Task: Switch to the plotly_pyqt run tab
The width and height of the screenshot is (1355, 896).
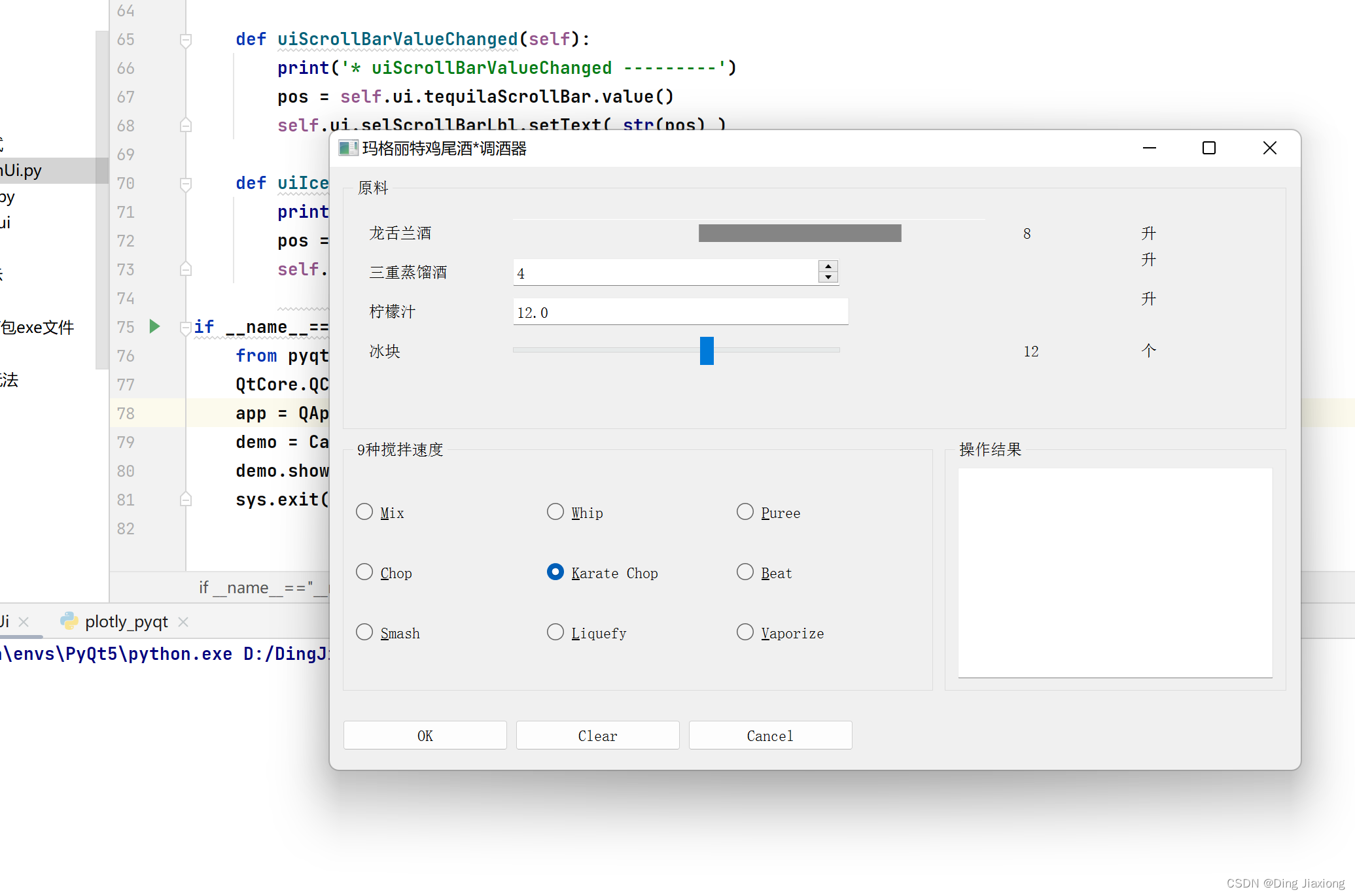Action: (126, 622)
